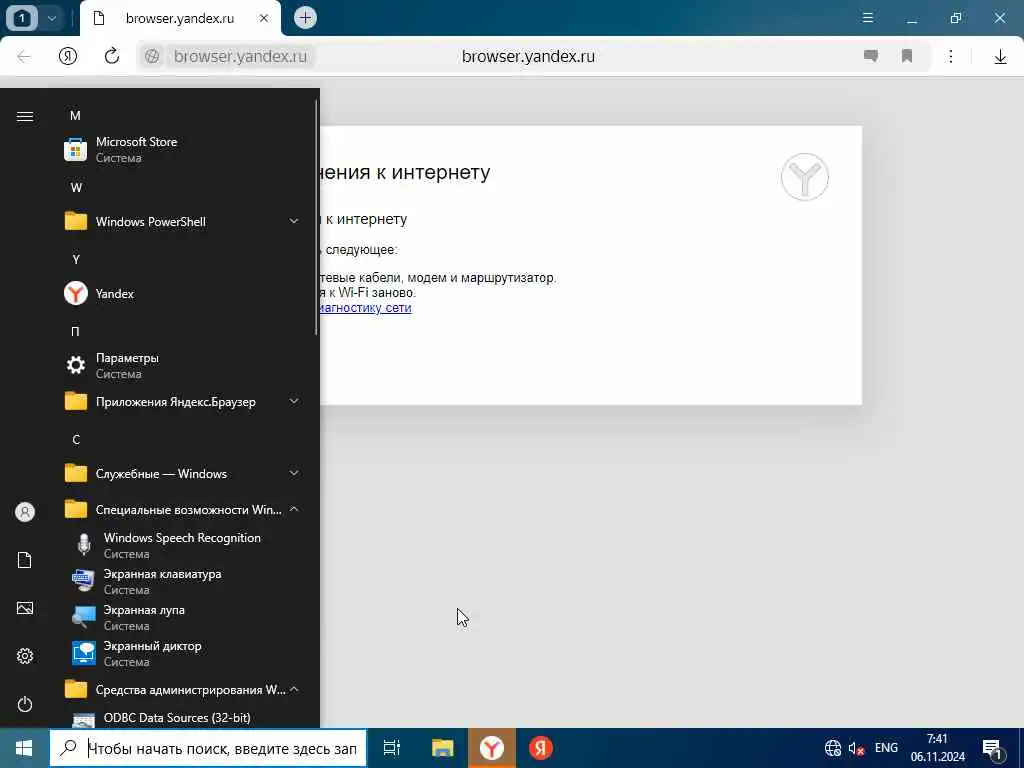Open Pictures from Start sidebar
The height and width of the screenshot is (768, 1024).
point(25,608)
